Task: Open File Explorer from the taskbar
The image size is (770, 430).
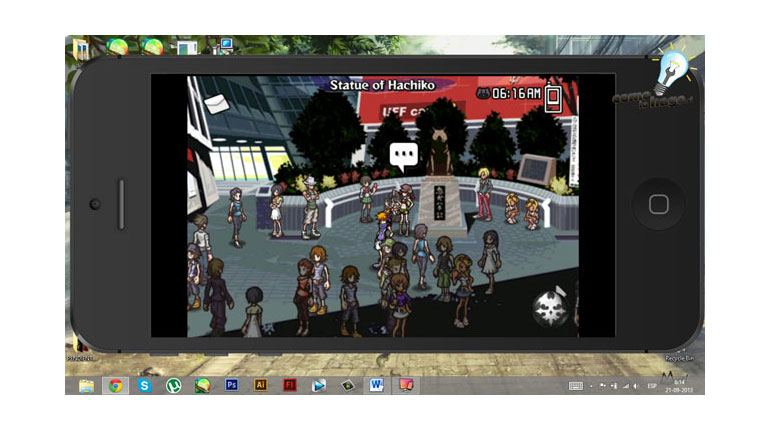Action: coord(86,386)
